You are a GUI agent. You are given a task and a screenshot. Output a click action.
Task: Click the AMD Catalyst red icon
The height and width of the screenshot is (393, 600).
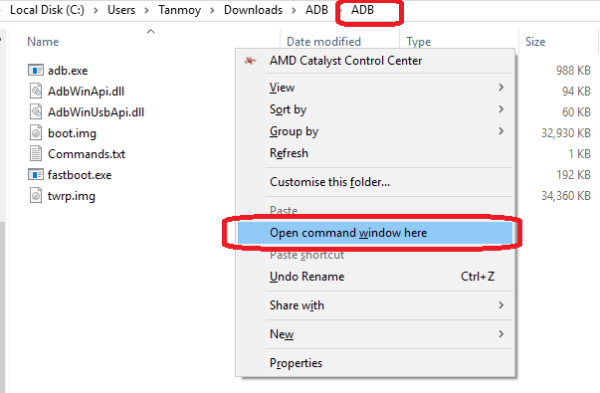tap(250, 60)
